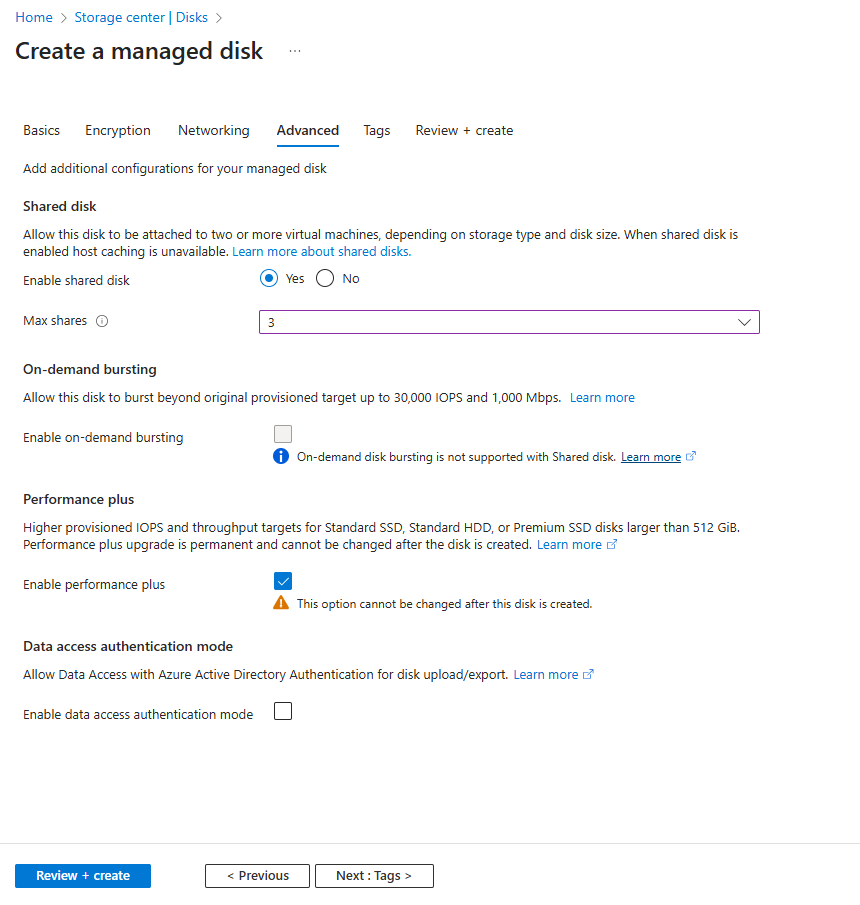The width and height of the screenshot is (860, 905).
Task: Enable on-demand bursting
Action: 283,433
